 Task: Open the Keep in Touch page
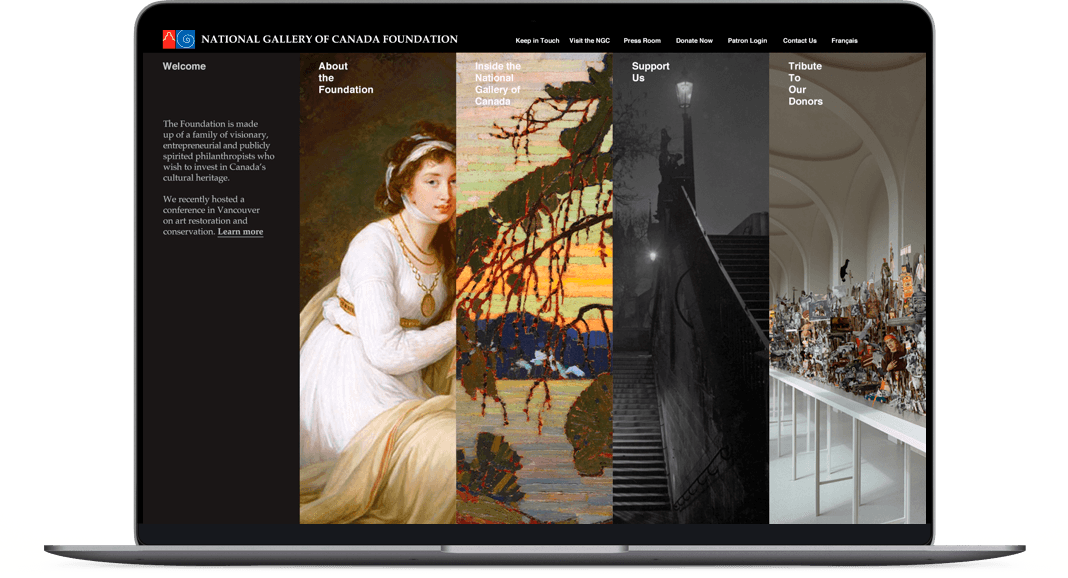(x=537, y=41)
